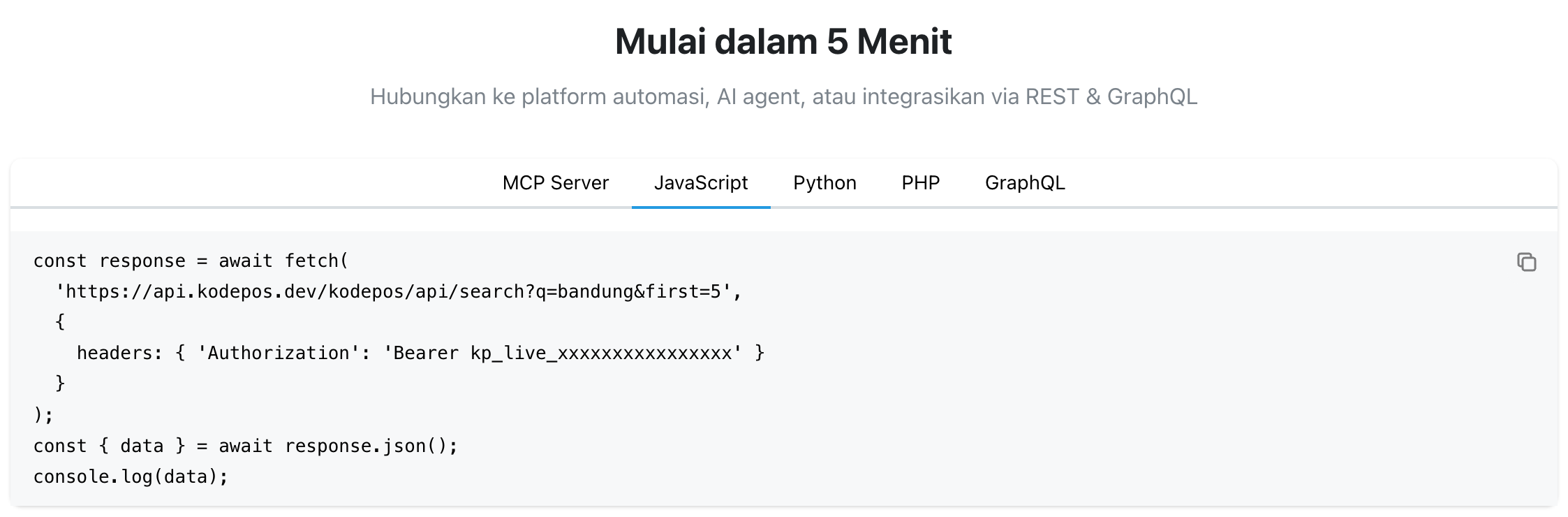The height and width of the screenshot is (517, 1568).
Task: Show the PHP example tab
Action: [920, 183]
